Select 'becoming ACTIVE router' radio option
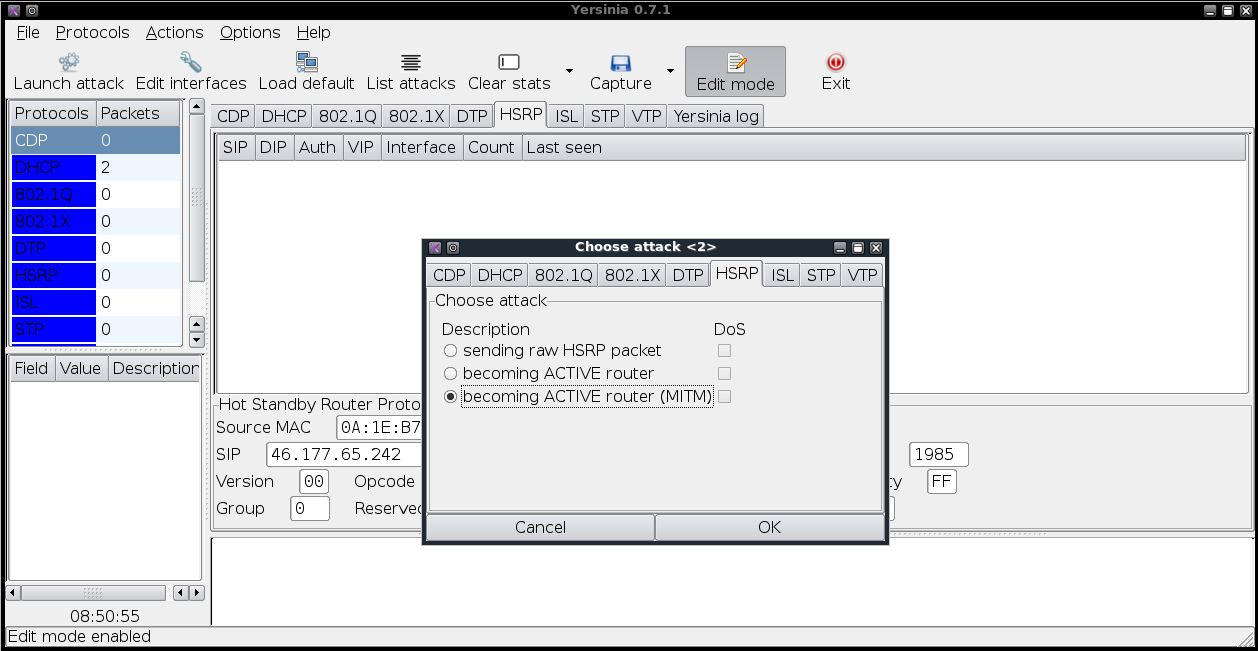Screen dimensions: 1258x651 [x=451, y=374]
